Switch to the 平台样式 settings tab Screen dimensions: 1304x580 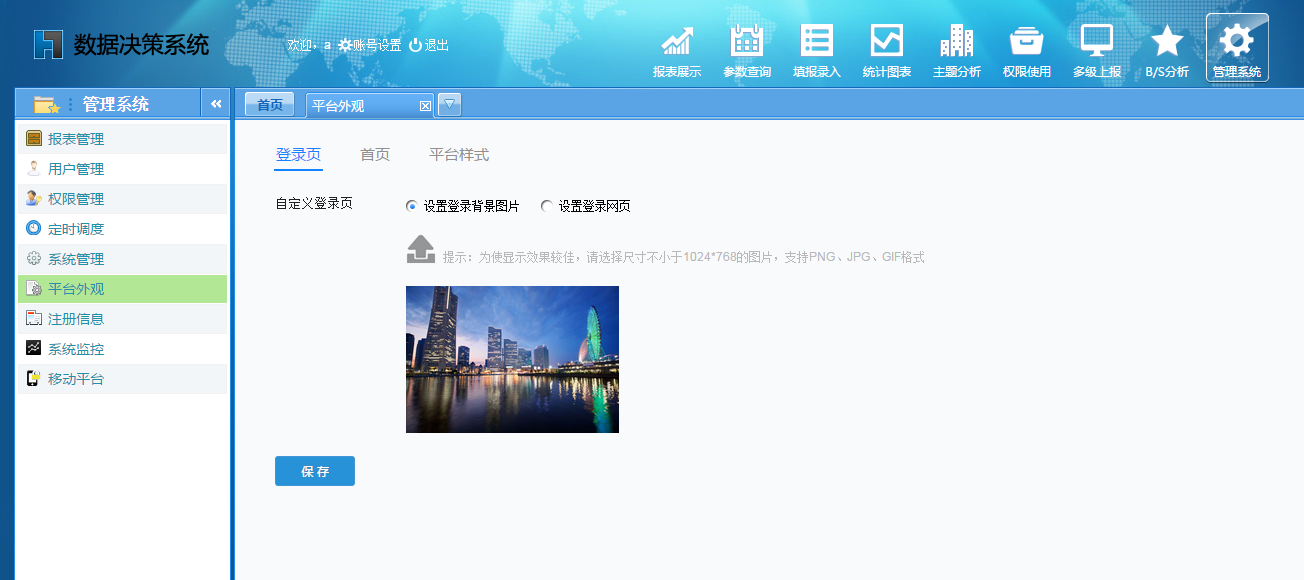click(459, 155)
